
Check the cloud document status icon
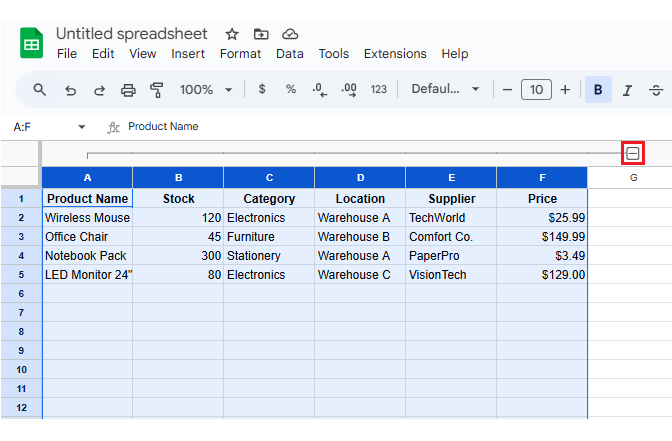pyautogui.click(x=290, y=34)
